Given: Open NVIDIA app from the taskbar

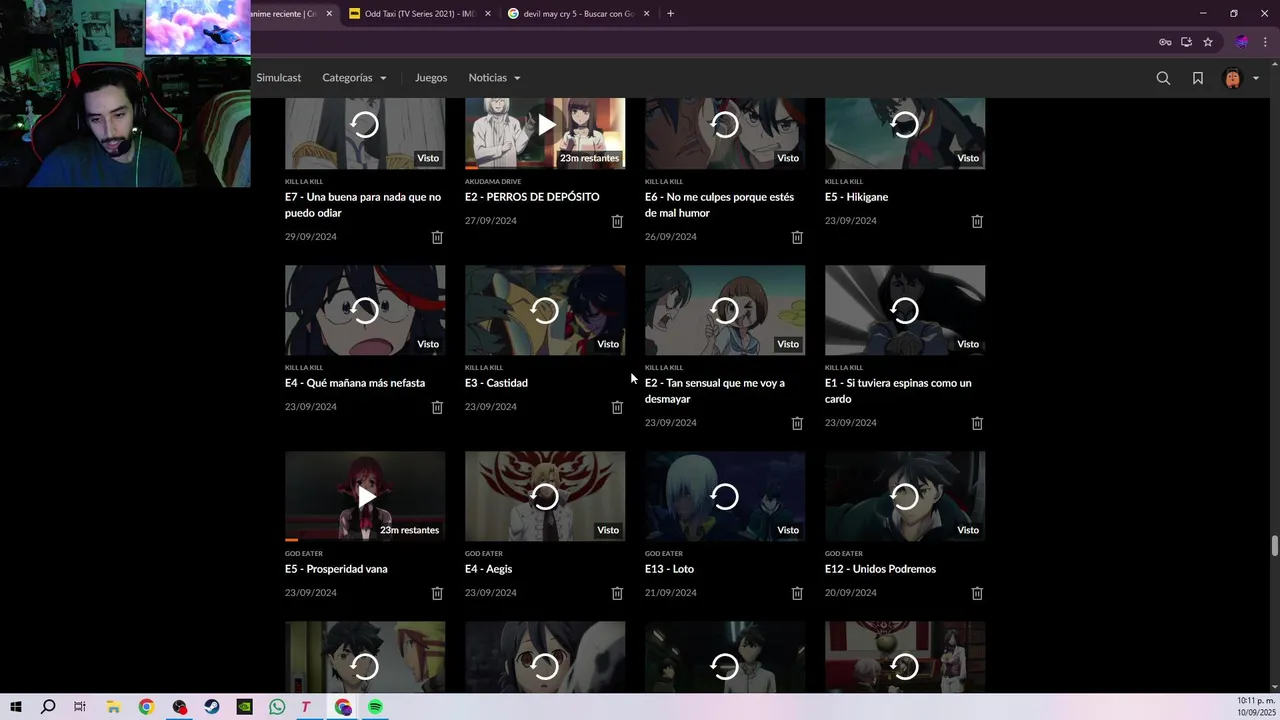Looking at the screenshot, I should pyautogui.click(x=244, y=707).
